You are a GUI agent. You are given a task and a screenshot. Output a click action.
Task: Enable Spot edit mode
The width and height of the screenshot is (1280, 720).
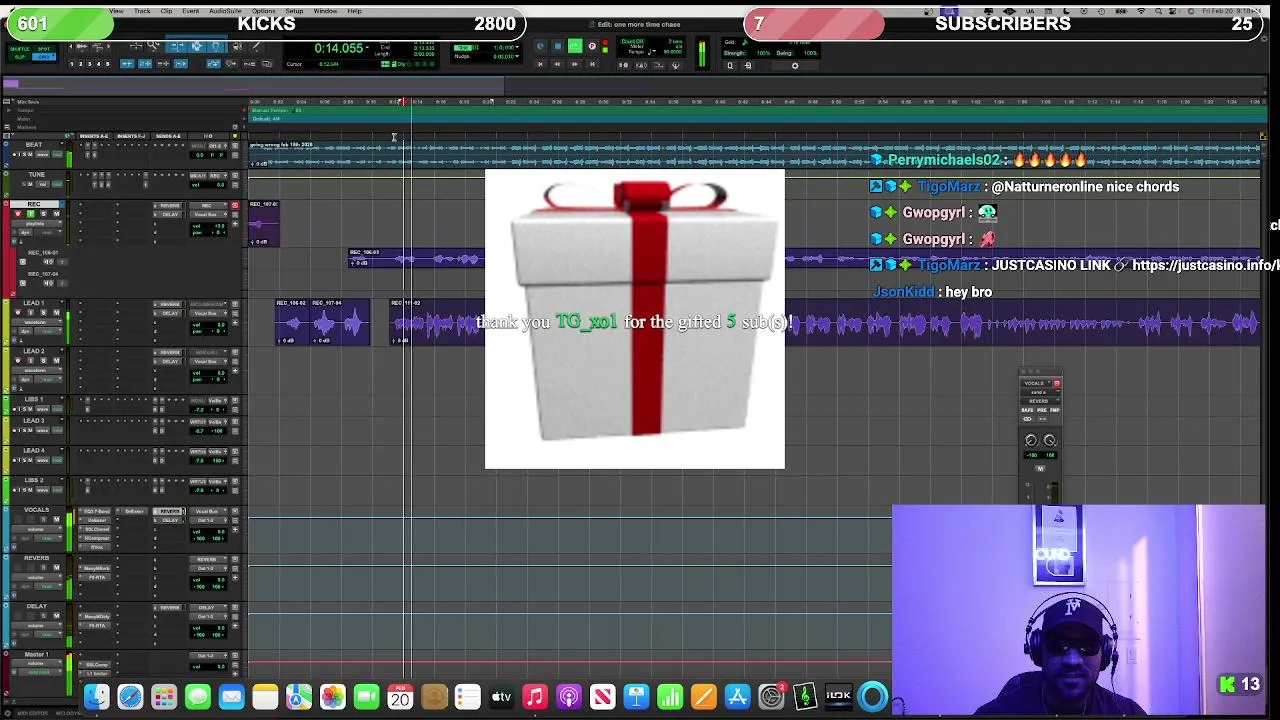coord(44,49)
